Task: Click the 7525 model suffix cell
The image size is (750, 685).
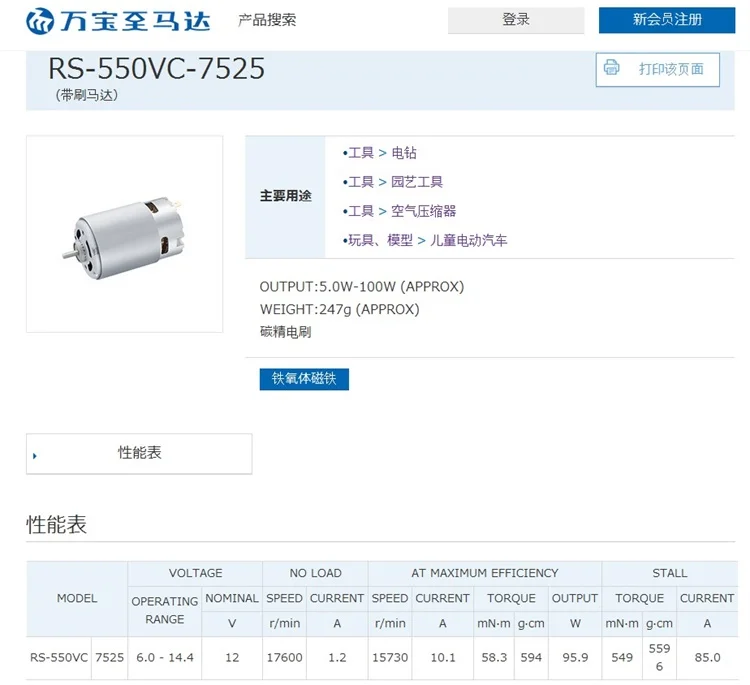Action: (x=110, y=658)
